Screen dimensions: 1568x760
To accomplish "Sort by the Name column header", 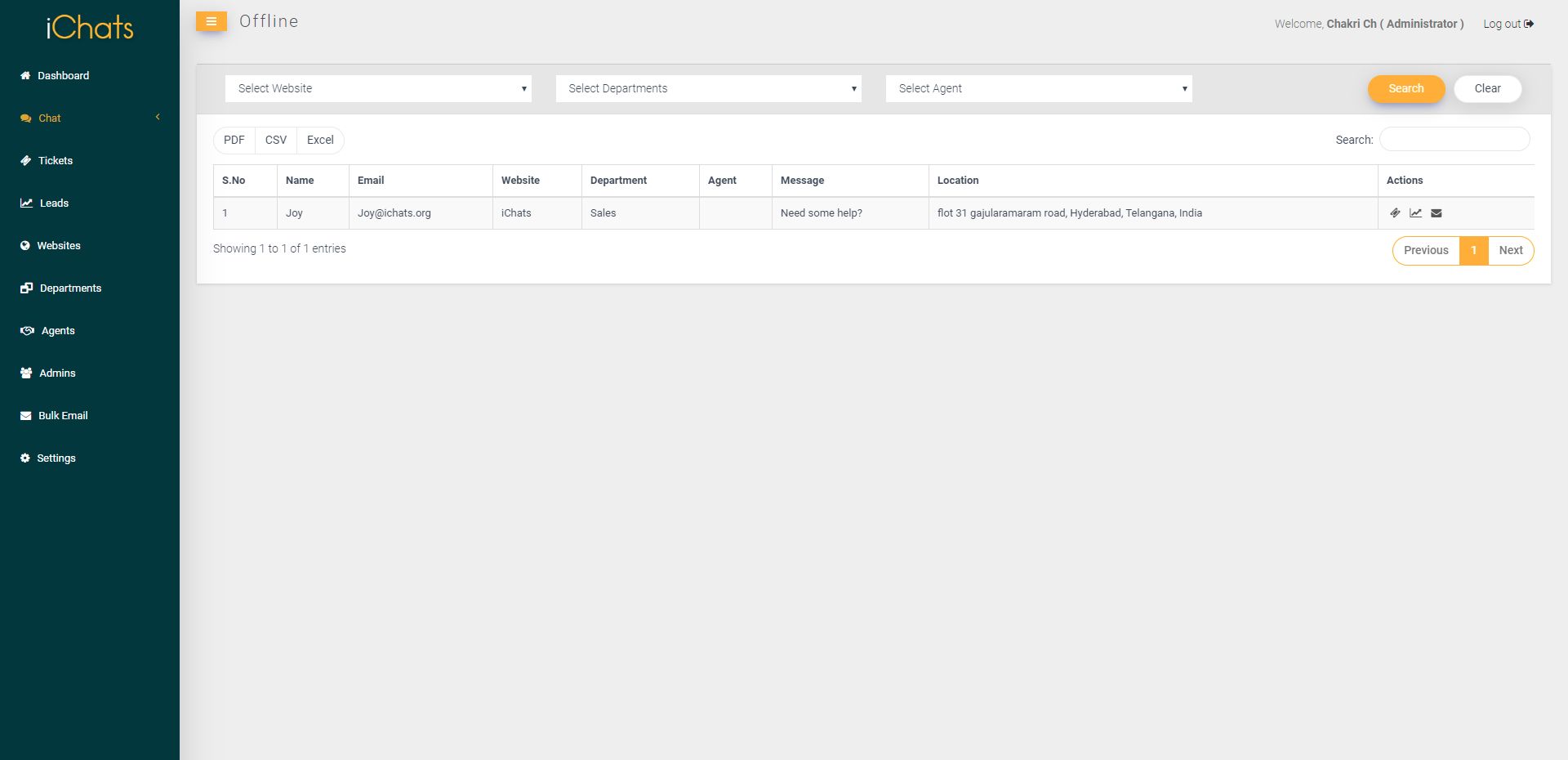I will tap(313, 181).
